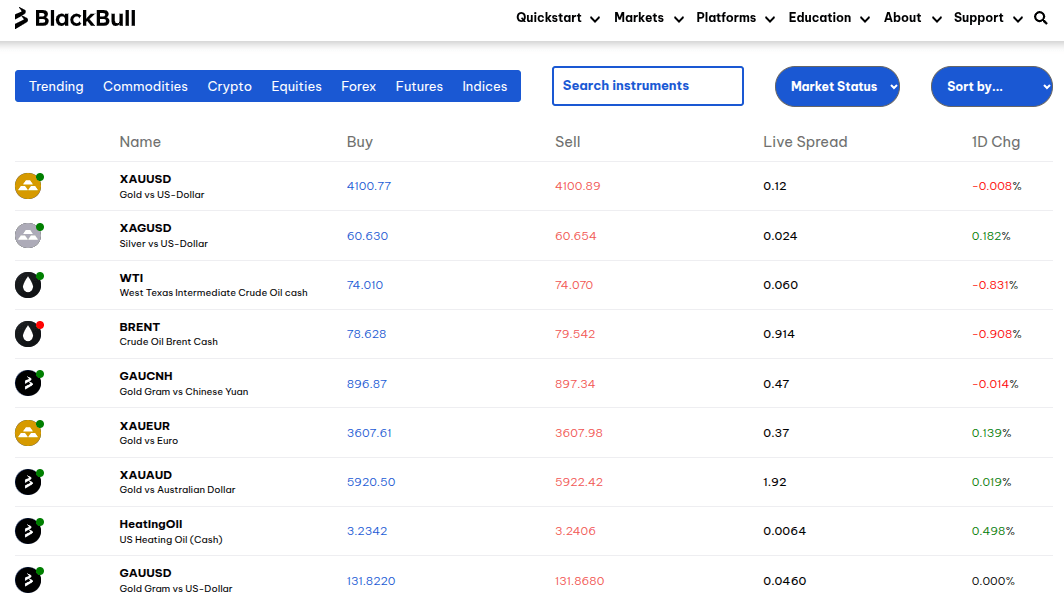The width and height of the screenshot is (1064, 603).
Task: Open the XAUUSD instrument name
Action: pos(145,179)
